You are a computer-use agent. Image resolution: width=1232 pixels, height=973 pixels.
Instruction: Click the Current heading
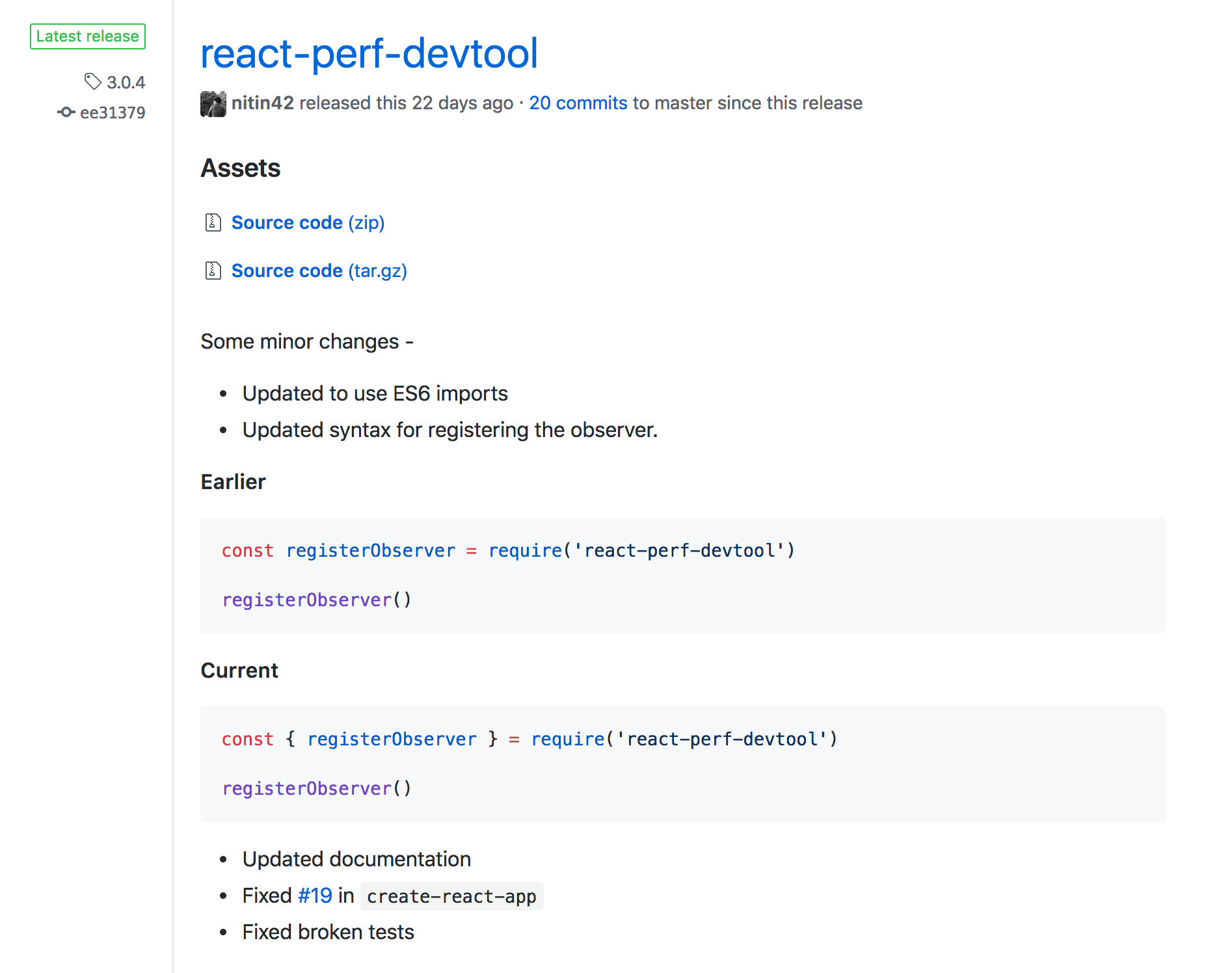pos(239,671)
